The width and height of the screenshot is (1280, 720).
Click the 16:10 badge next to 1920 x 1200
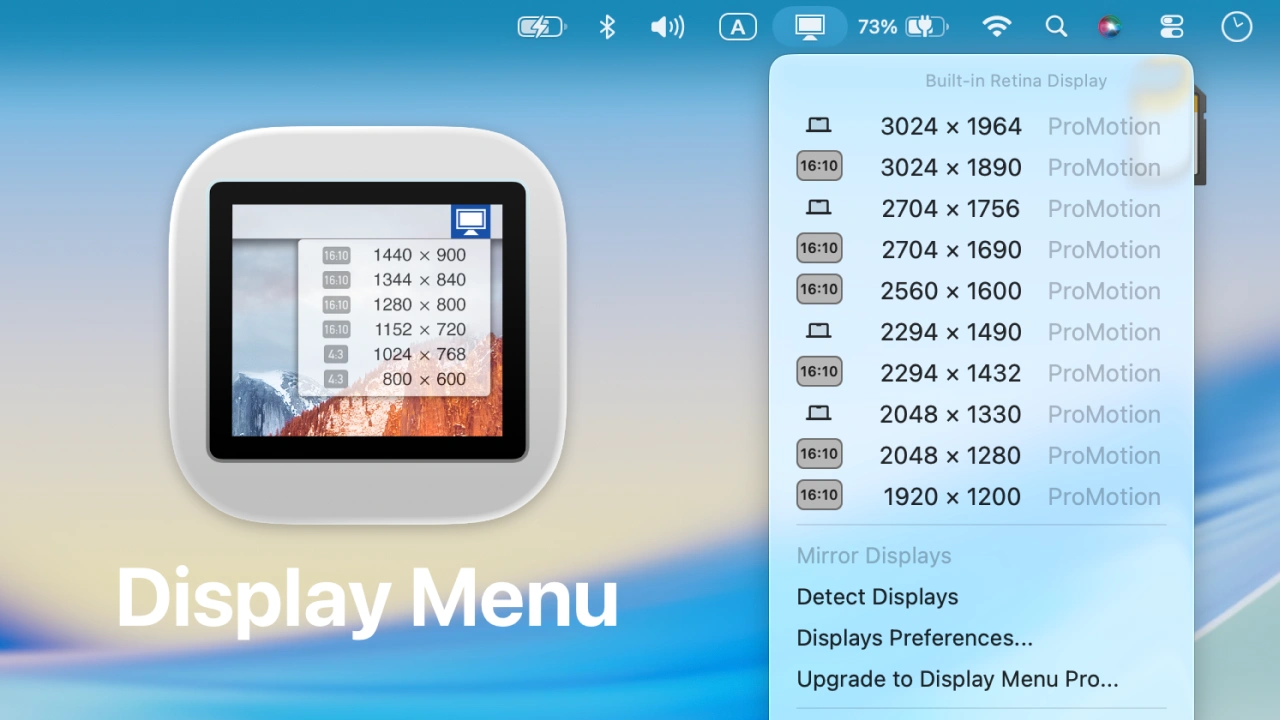(x=819, y=495)
